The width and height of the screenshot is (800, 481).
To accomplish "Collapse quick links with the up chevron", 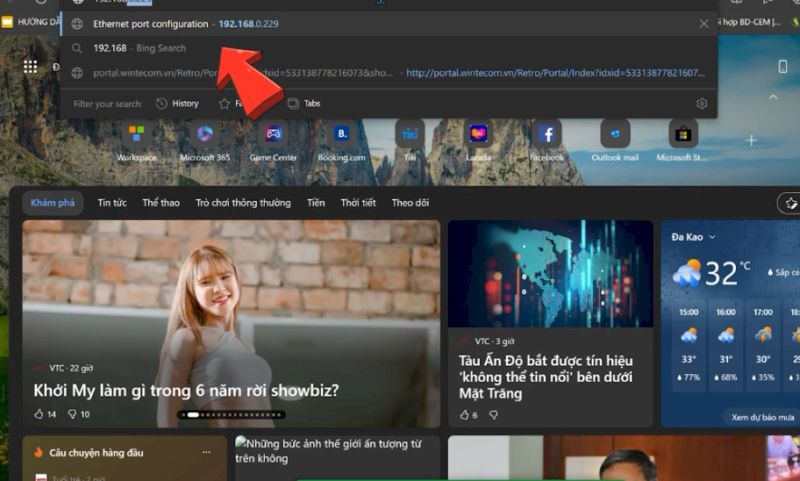I will click(x=773, y=97).
